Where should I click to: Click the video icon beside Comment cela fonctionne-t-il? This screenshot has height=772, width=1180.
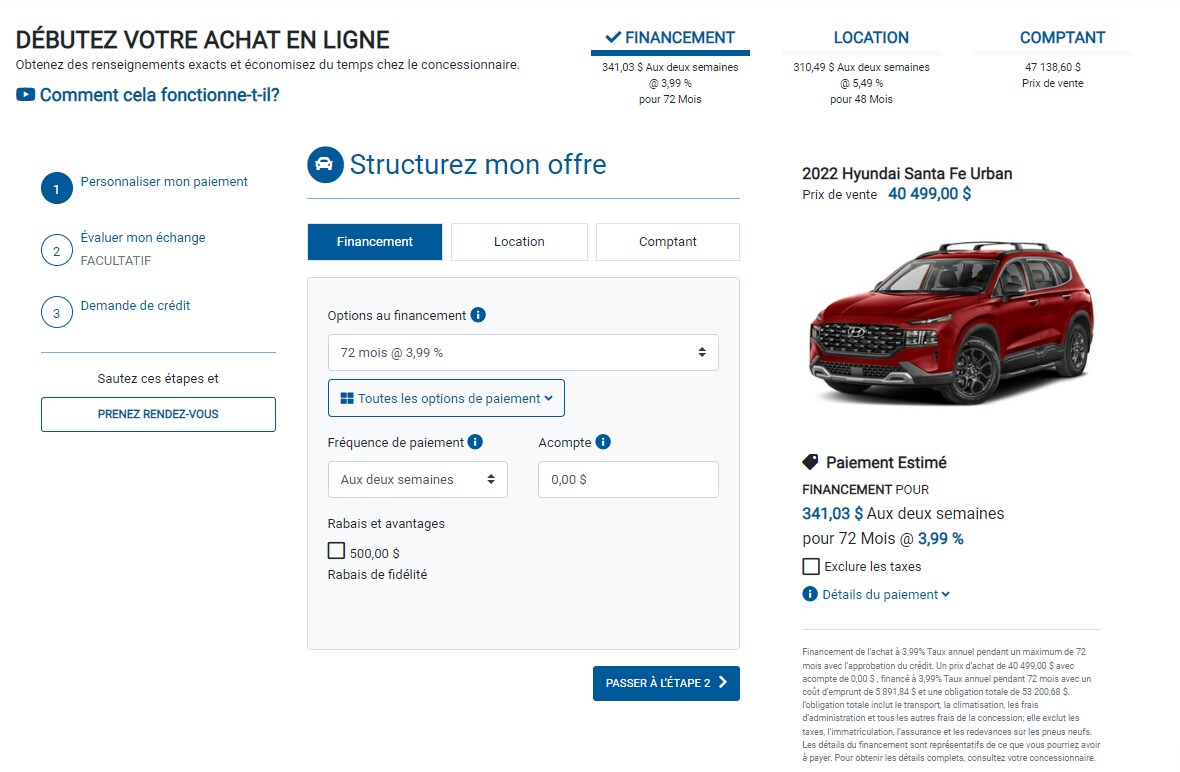(x=26, y=95)
